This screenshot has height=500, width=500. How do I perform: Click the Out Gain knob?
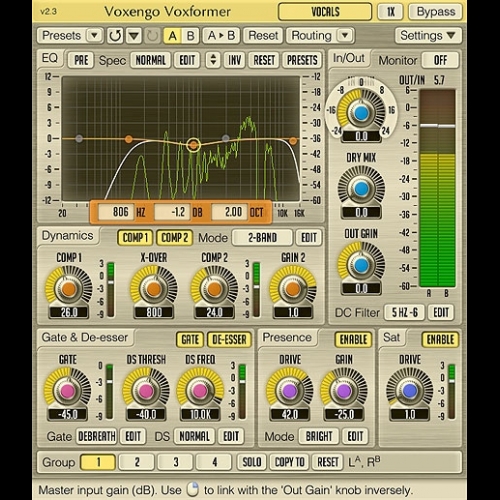click(x=361, y=265)
